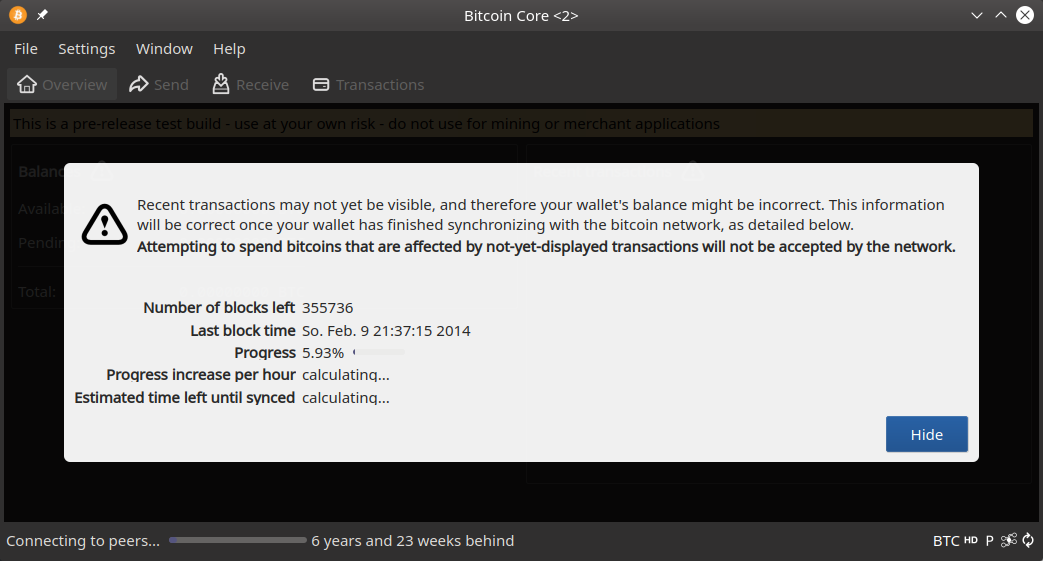
Task: Click the 'Estimated time left until synced' label
Action: (x=184, y=397)
